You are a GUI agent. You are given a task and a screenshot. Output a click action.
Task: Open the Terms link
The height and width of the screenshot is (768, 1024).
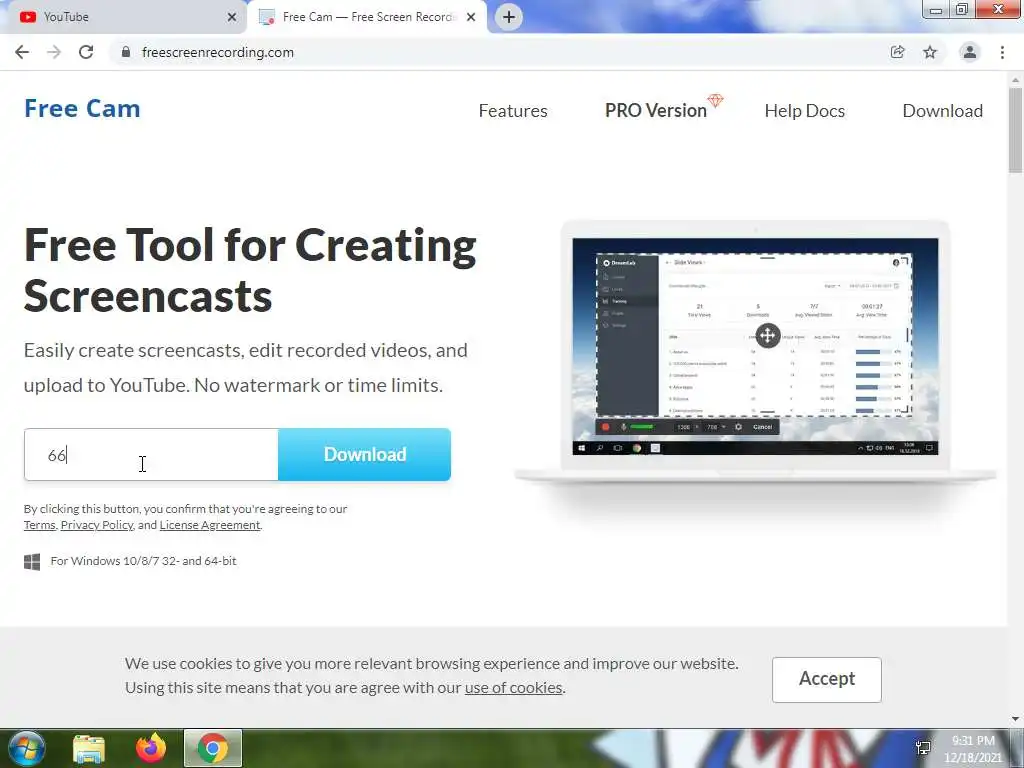point(40,525)
